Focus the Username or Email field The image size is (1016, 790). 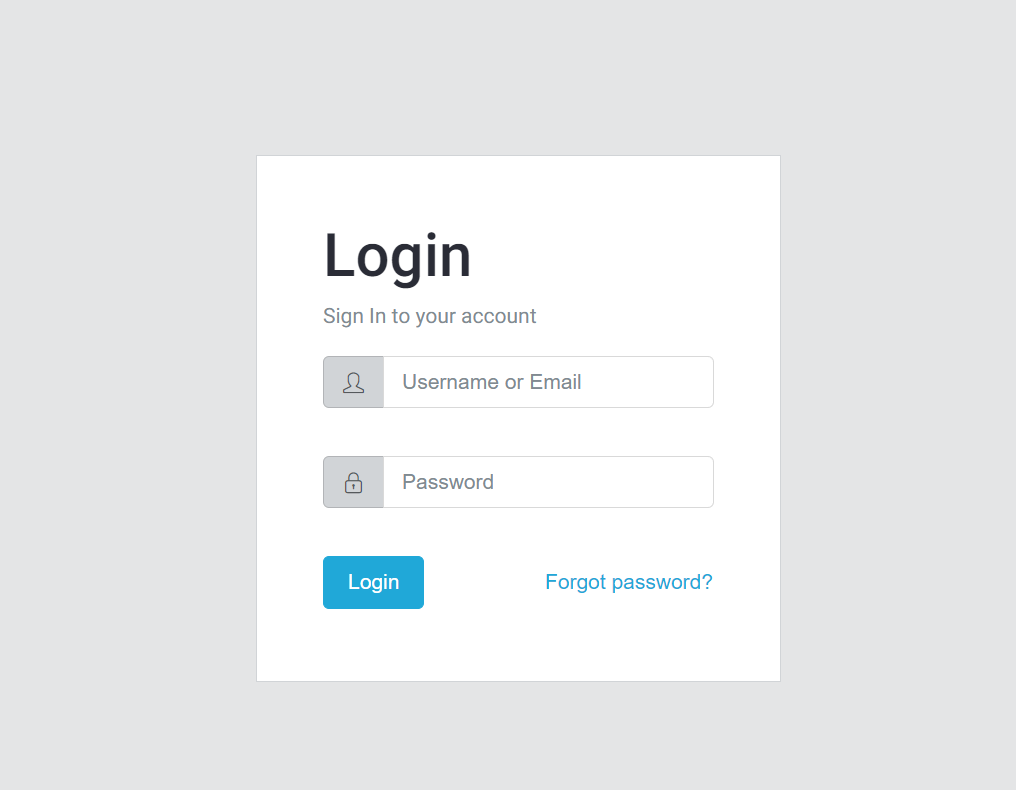click(548, 382)
